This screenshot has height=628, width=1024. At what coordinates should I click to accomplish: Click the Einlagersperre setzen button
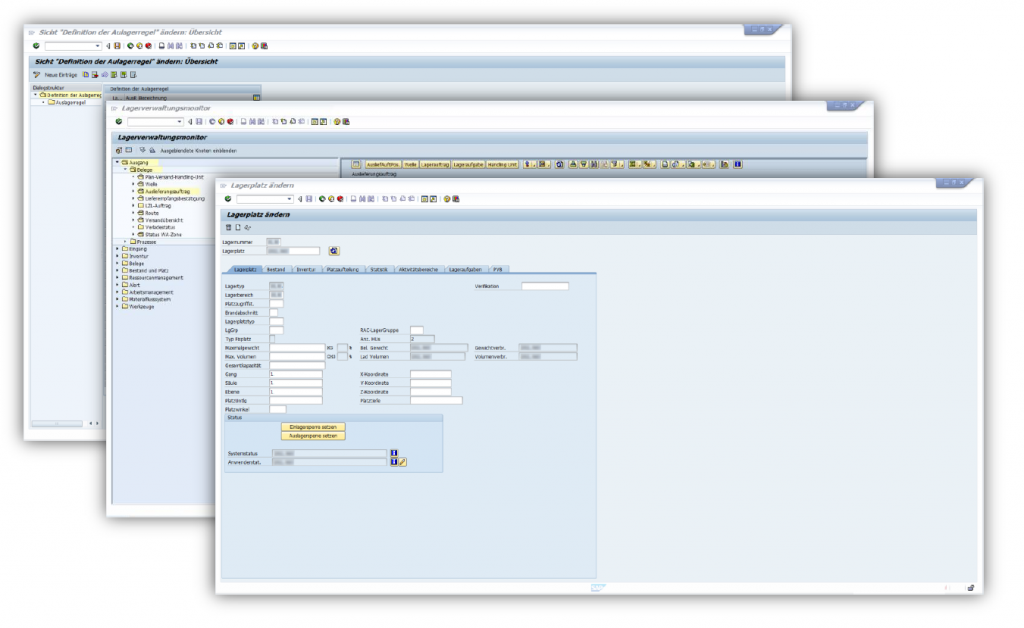(314, 427)
